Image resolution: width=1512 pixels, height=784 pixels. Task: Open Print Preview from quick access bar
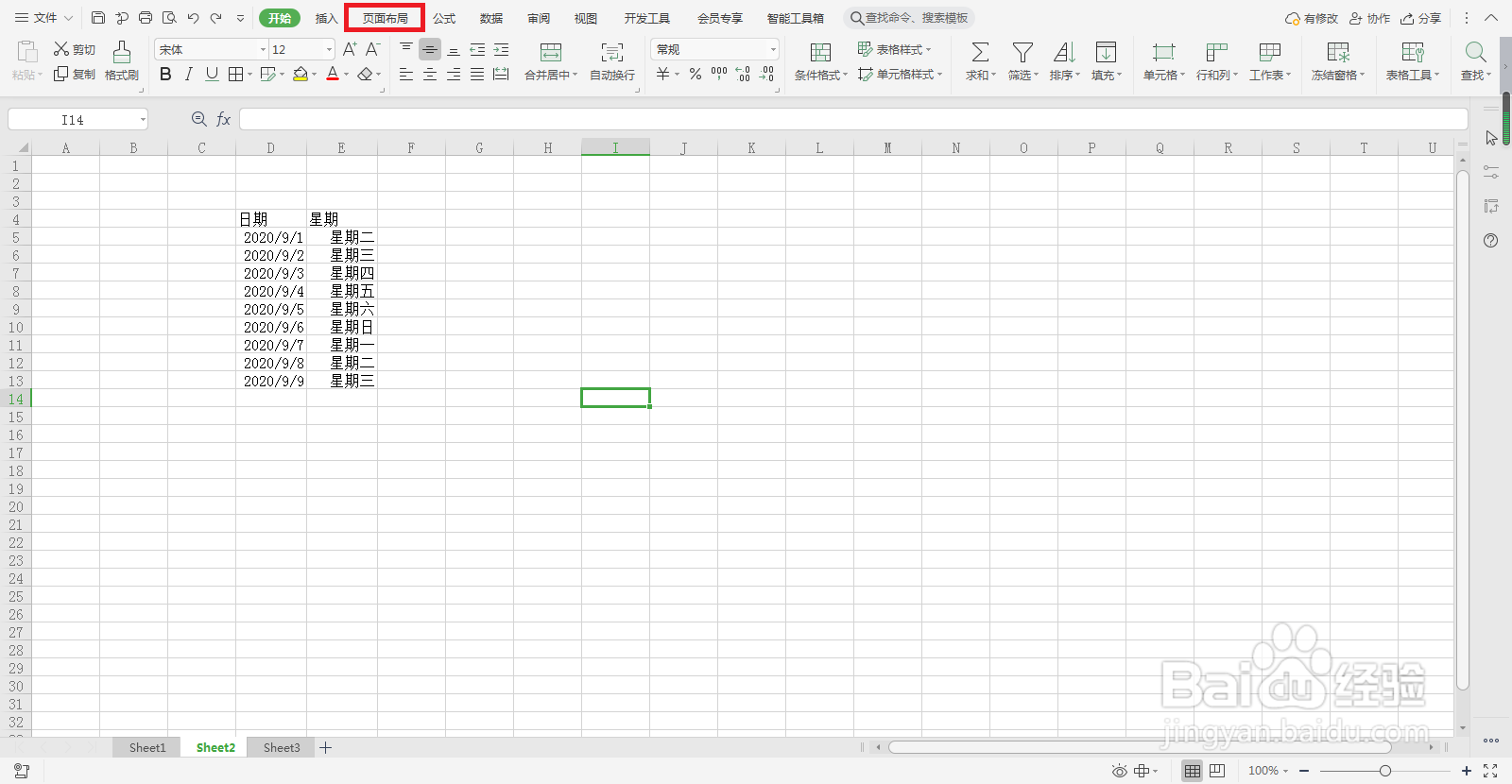[x=169, y=18]
